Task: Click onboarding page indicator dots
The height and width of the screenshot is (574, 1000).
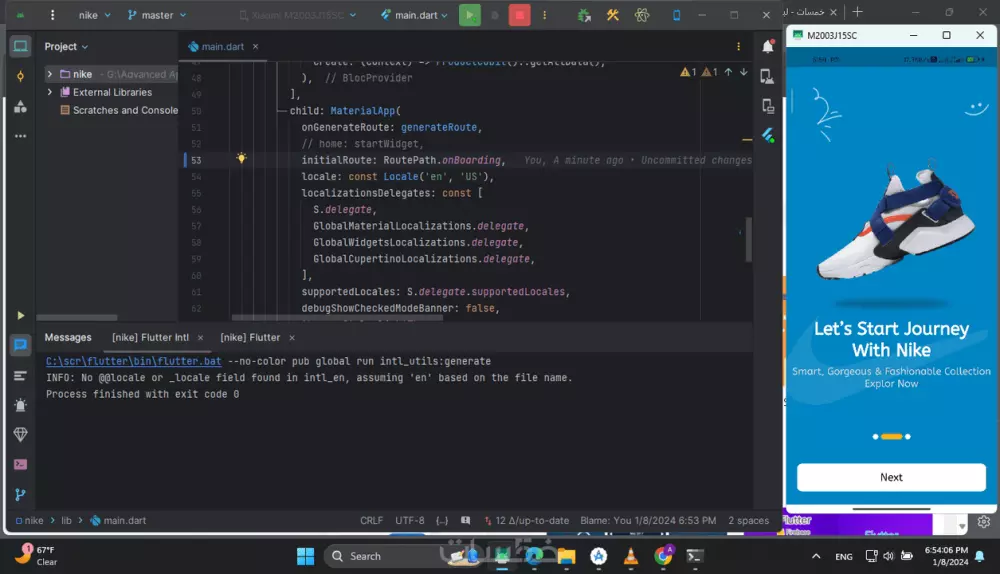Action: (x=891, y=436)
